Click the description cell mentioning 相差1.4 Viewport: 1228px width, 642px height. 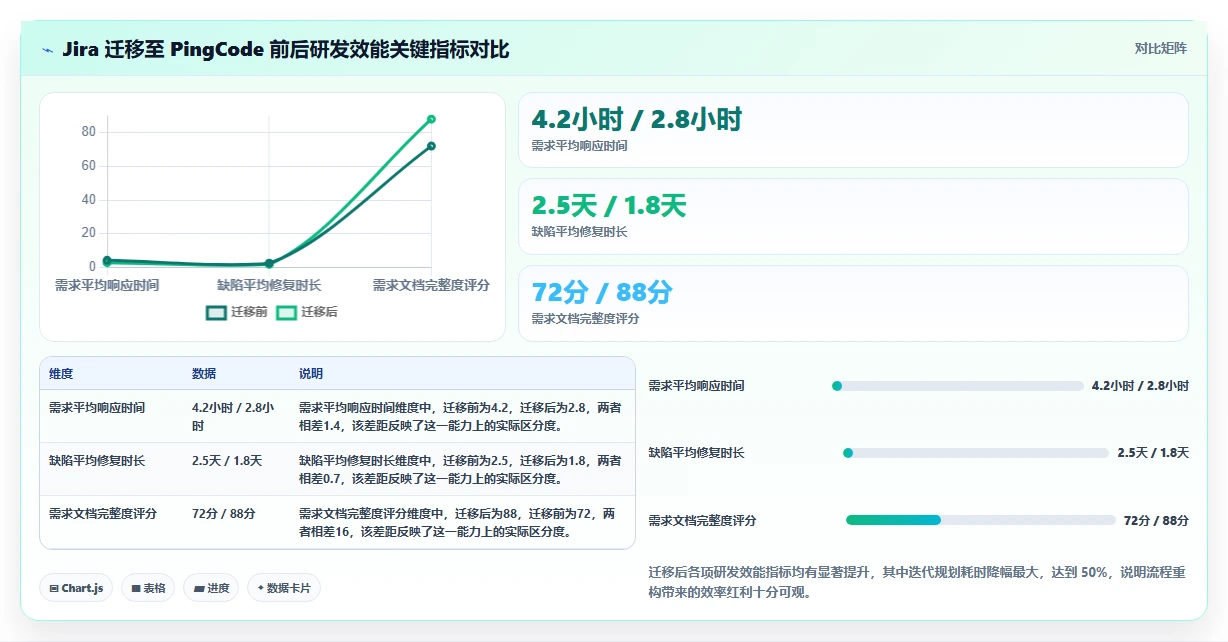coord(460,417)
